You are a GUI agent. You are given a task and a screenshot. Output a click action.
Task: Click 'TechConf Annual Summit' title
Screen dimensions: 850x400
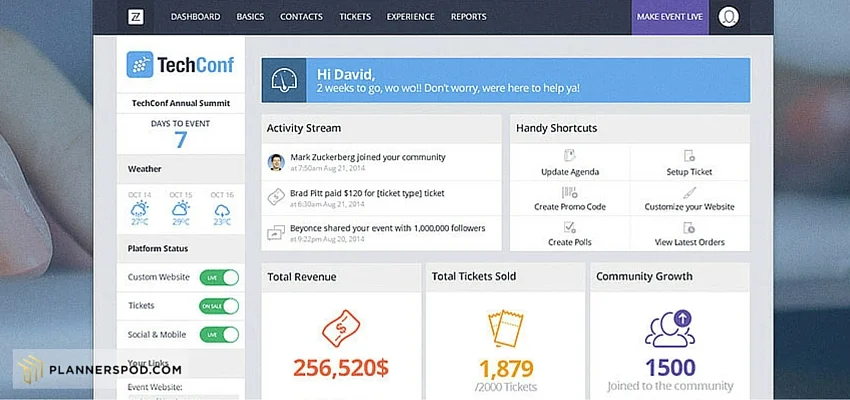tap(181, 103)
